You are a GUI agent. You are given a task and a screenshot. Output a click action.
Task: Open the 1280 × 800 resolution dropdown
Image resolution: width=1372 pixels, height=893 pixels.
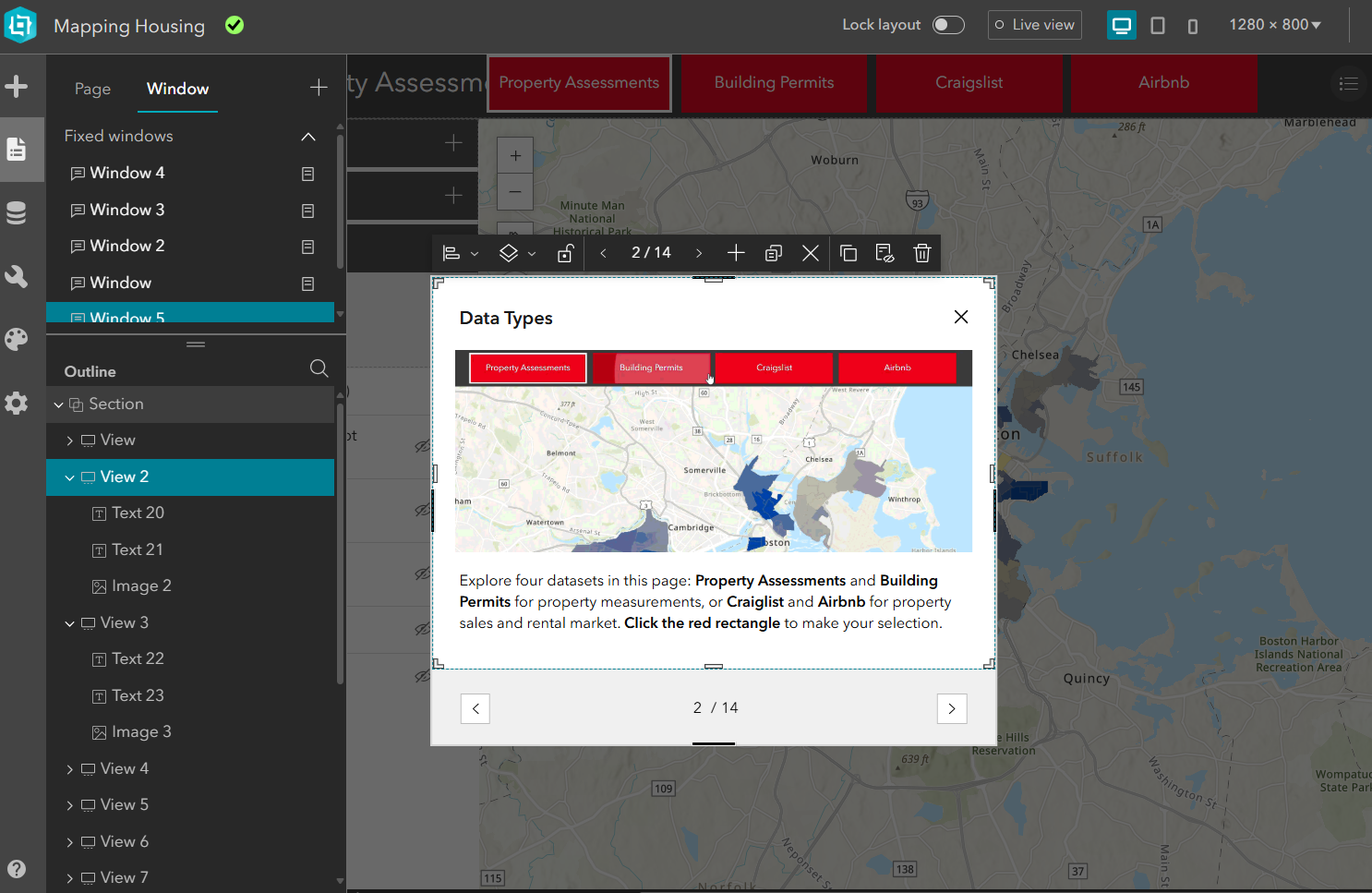click(1274, 25)
